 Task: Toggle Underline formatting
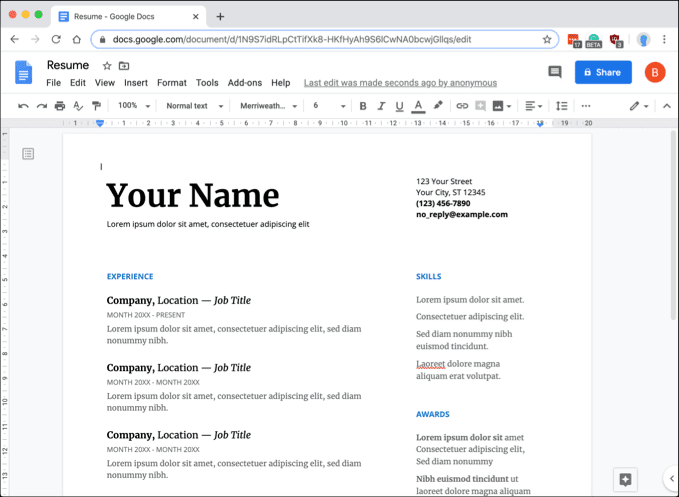coord(399,106)
